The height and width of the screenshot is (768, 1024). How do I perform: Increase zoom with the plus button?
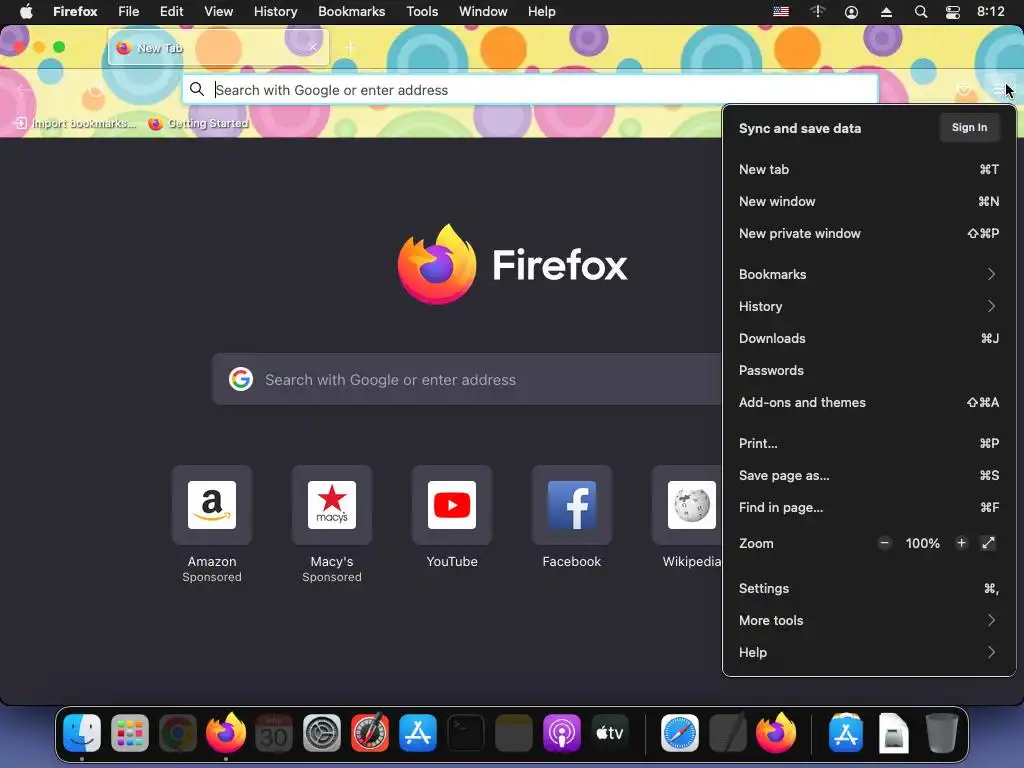tap(961, 543)
